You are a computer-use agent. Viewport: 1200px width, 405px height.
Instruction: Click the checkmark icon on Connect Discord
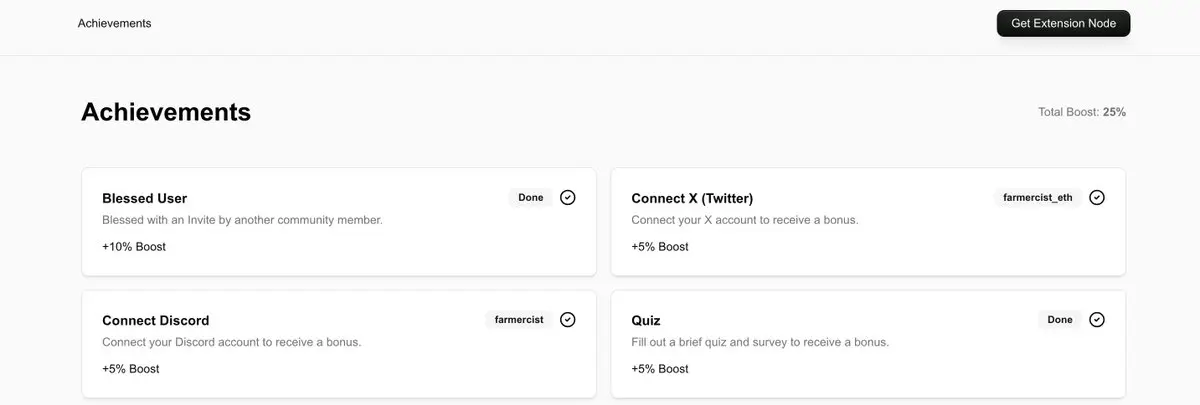point(568,320)
